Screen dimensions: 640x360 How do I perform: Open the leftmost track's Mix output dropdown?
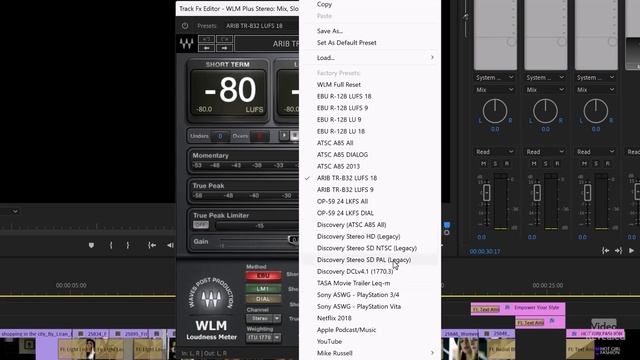click(x=494, y=89)
